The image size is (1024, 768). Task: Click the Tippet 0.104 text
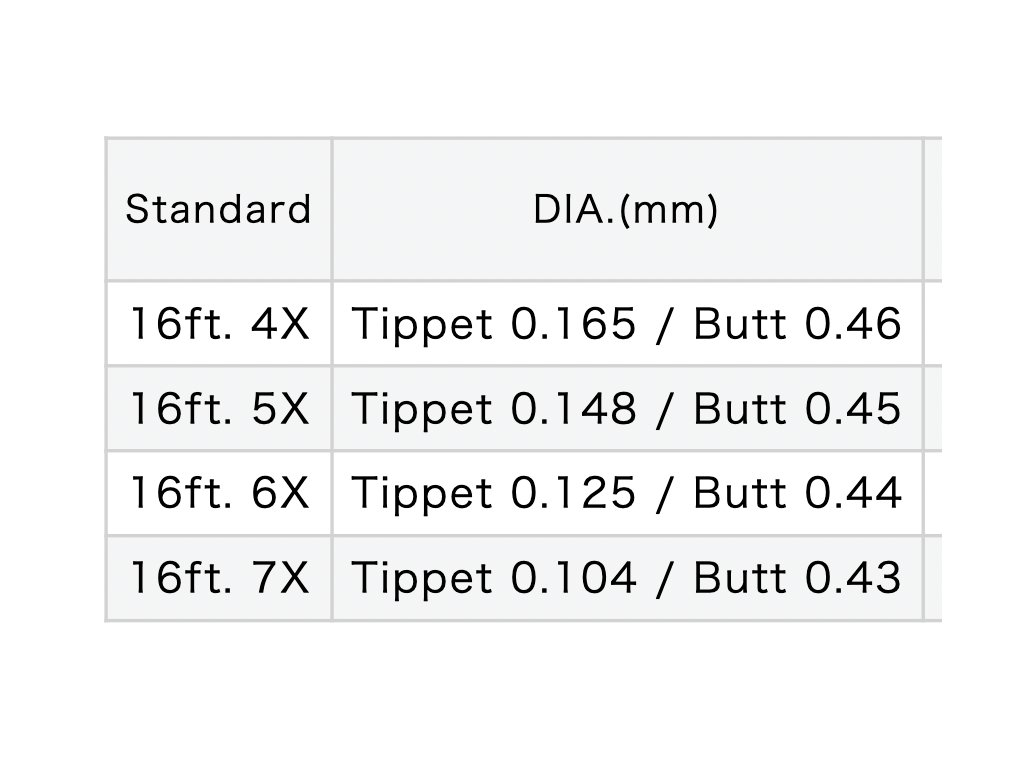[494, 578]
